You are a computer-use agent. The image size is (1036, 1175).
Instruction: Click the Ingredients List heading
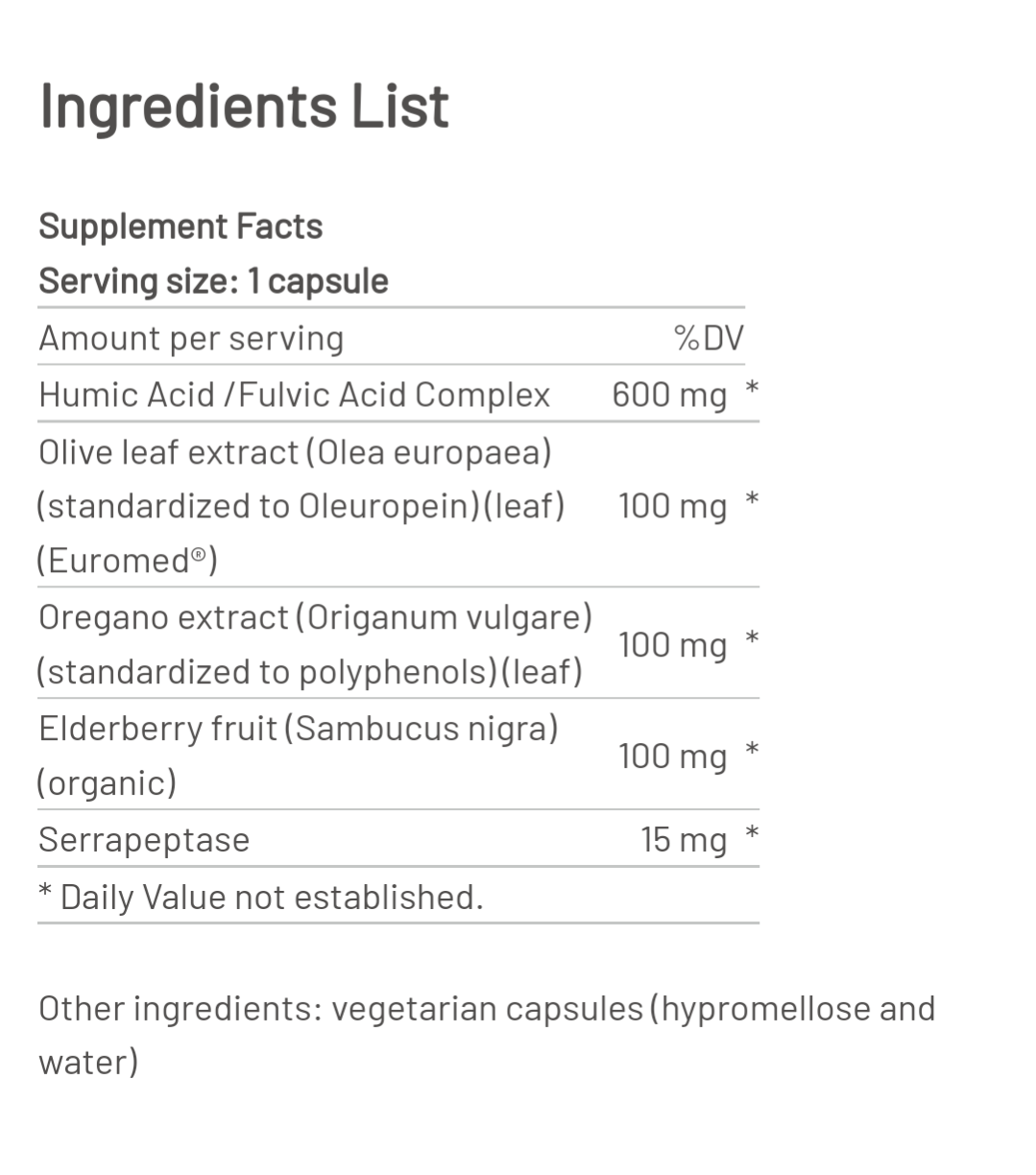(x=244, y=107)
